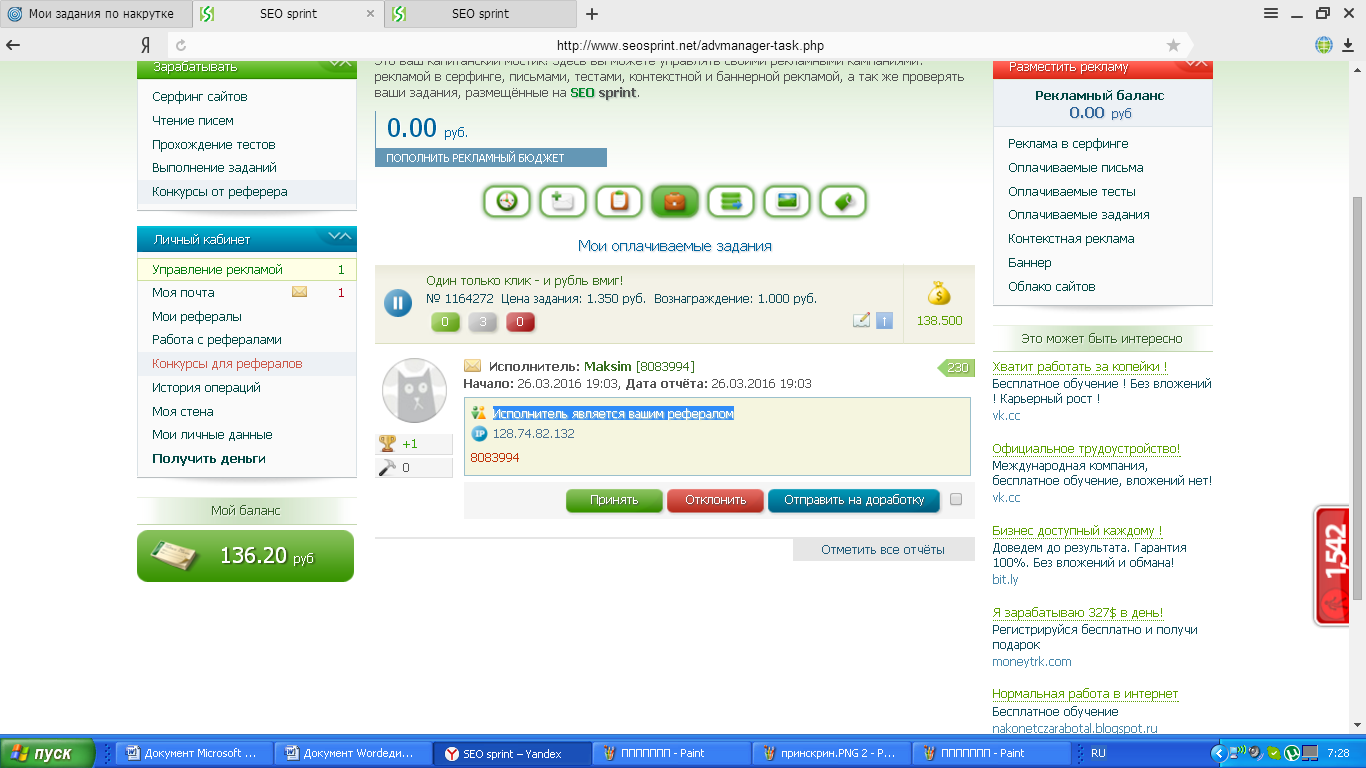Click the address bar URL field
1366x768 pixels.
click(x=690, y=45)
